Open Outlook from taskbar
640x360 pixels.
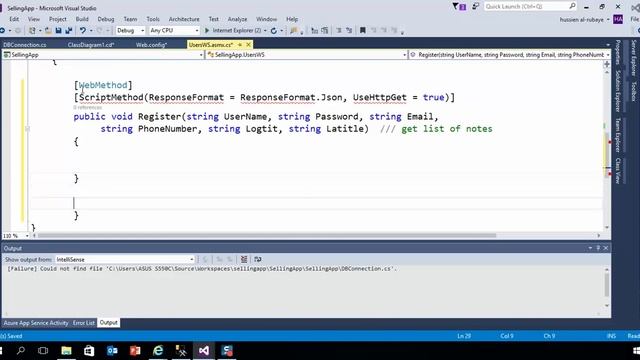[x=112, y=351]
